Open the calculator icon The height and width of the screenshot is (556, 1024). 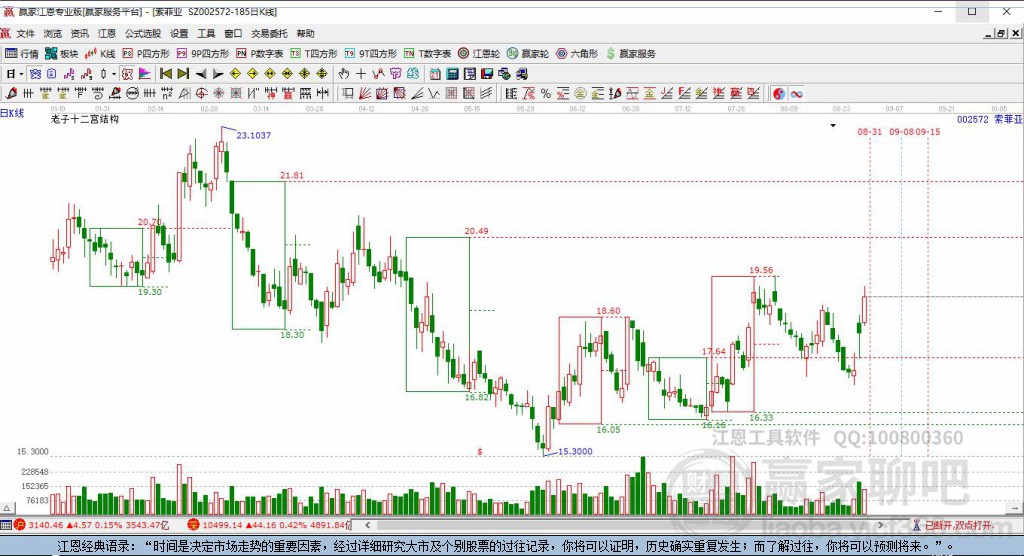click(452, 74)
